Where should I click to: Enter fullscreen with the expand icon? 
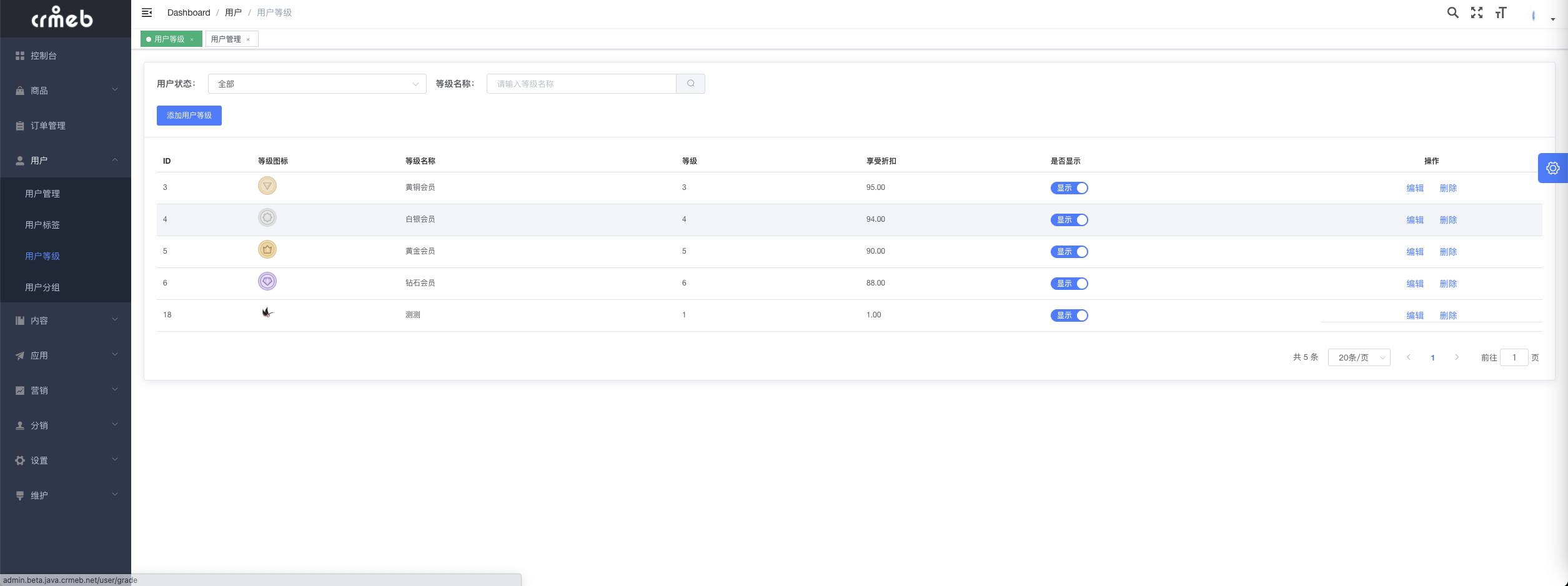tap(1477, 12)
